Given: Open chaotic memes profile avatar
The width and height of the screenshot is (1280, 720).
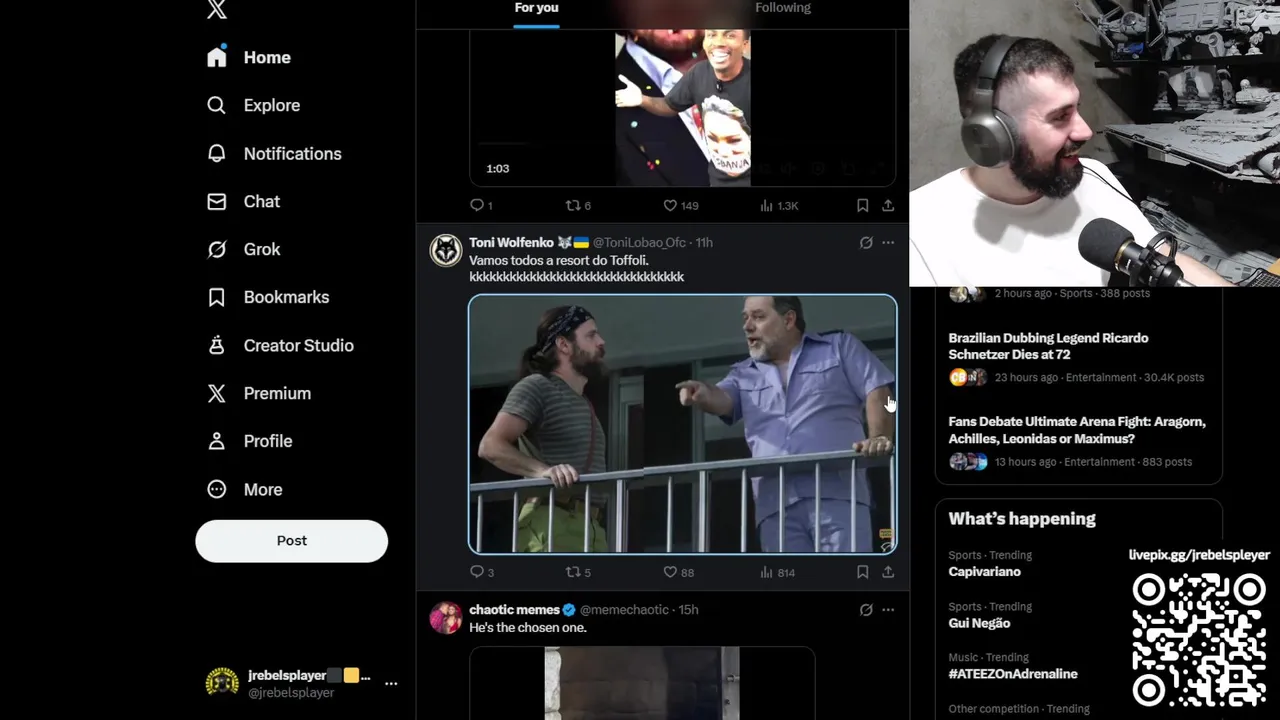Looking at the screenshot, I should pos(446,617).
